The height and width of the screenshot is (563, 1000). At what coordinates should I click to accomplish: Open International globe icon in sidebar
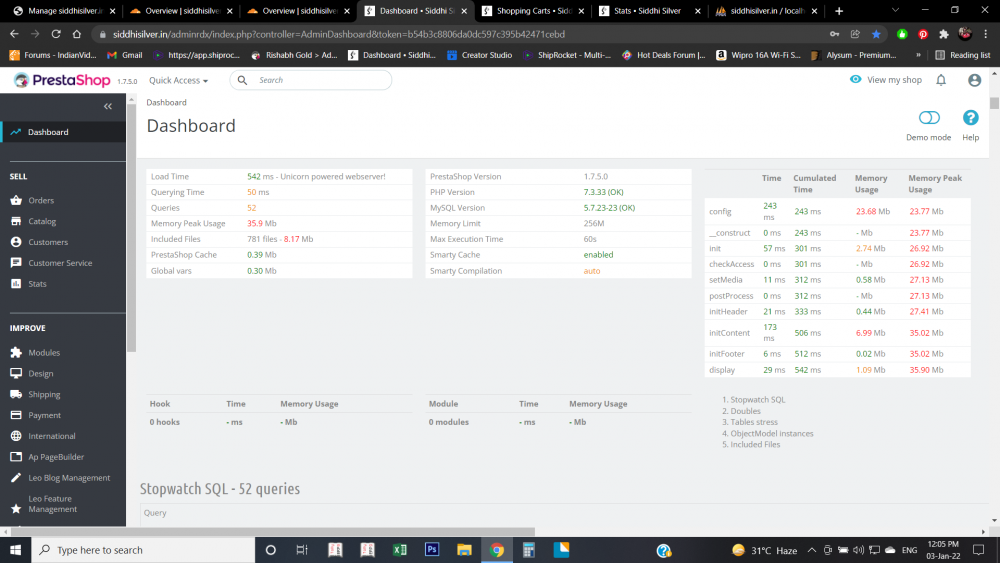pyautogui.click(x=16, y=436)
